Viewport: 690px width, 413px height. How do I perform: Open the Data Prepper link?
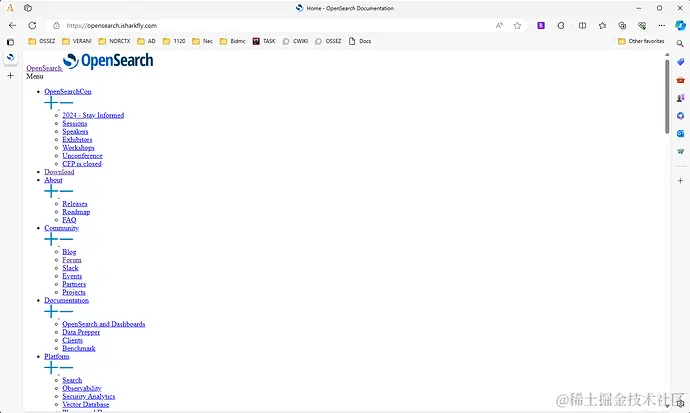[x=81, y=332]
